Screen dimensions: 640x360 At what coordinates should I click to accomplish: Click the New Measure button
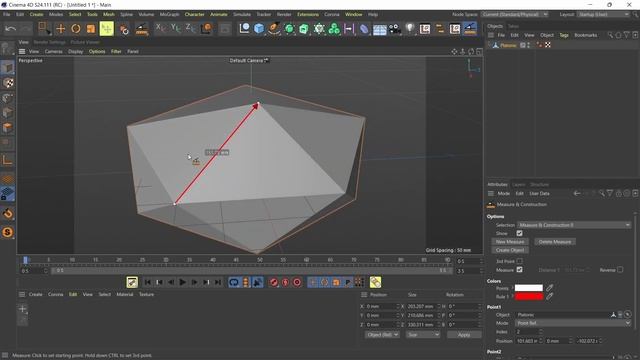click(510, 242)
